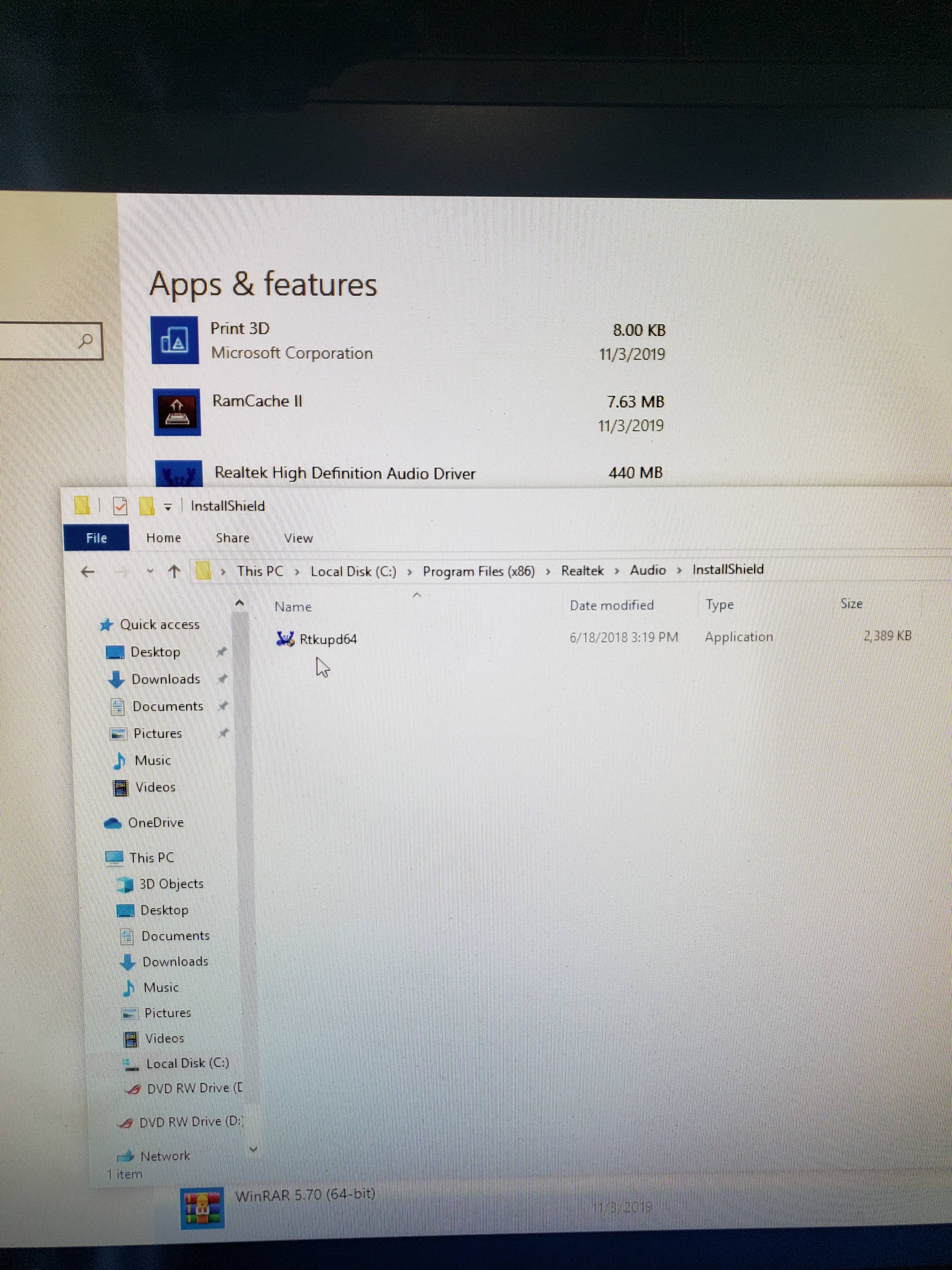
Task: Navigate to Audio breadcrumb
Action: click(x=648, y=570)
